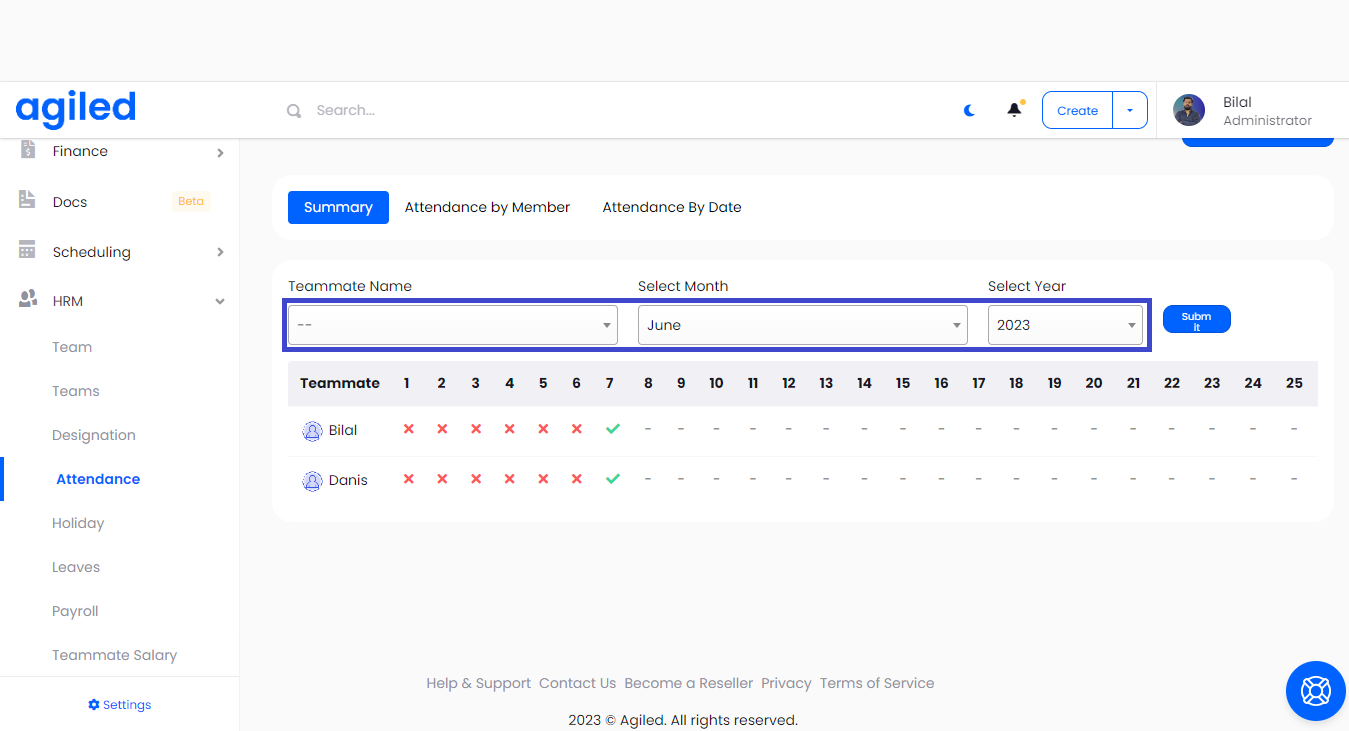1349x731 pixels.
Task: Open help lifebuoy chat icon
Action: 1315,691
